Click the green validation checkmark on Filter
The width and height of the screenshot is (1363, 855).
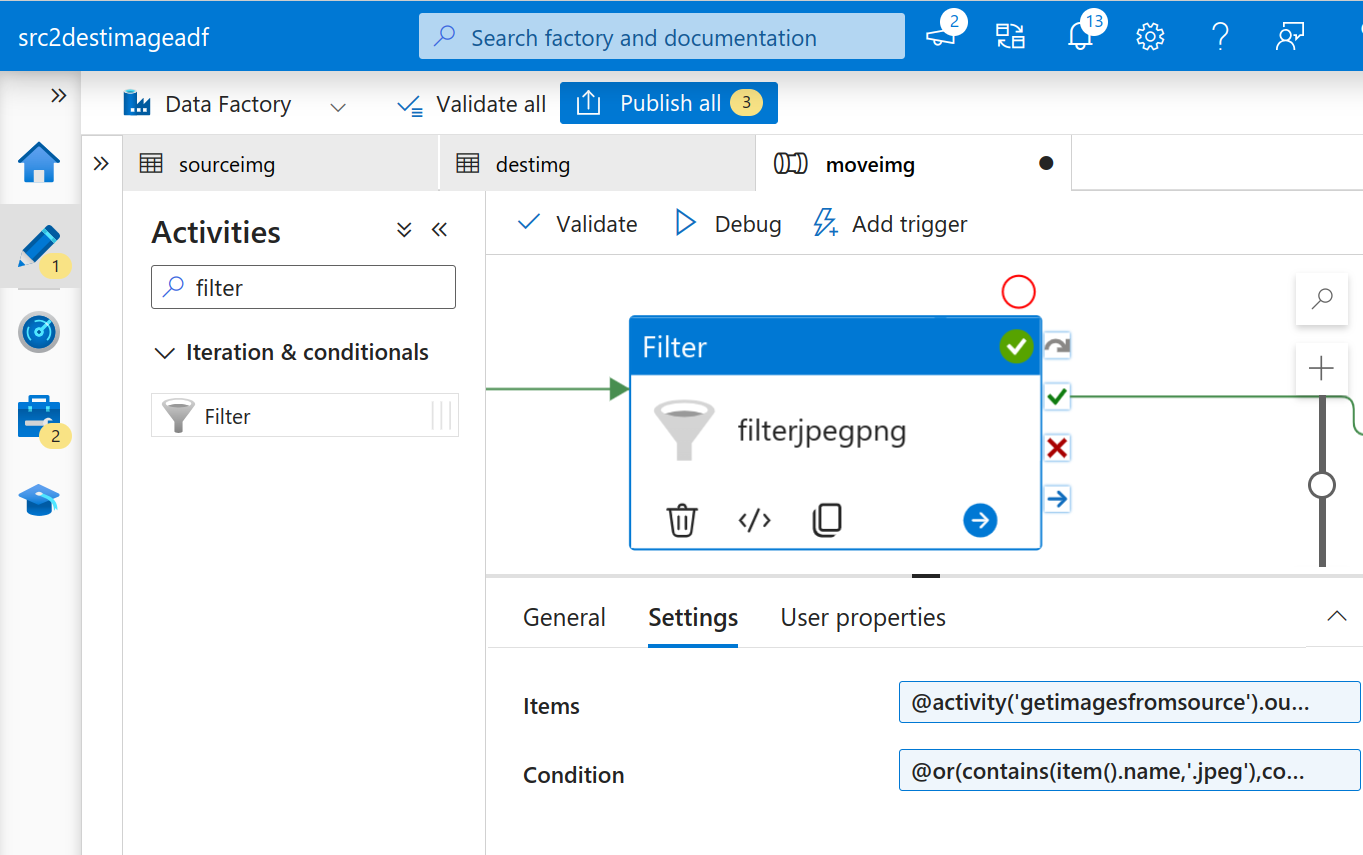coord(1016,346)
